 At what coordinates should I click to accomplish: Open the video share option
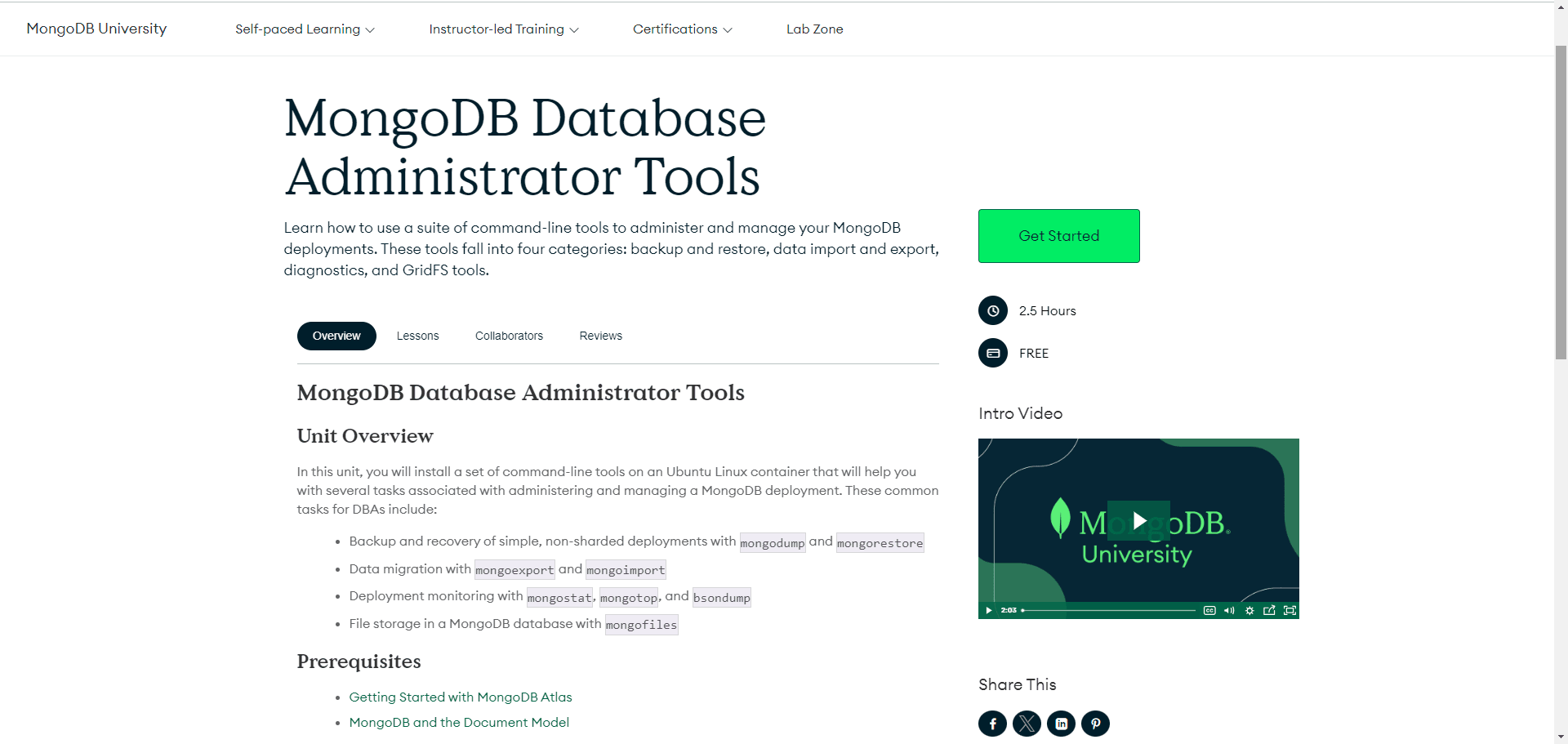pos(1269,610)
